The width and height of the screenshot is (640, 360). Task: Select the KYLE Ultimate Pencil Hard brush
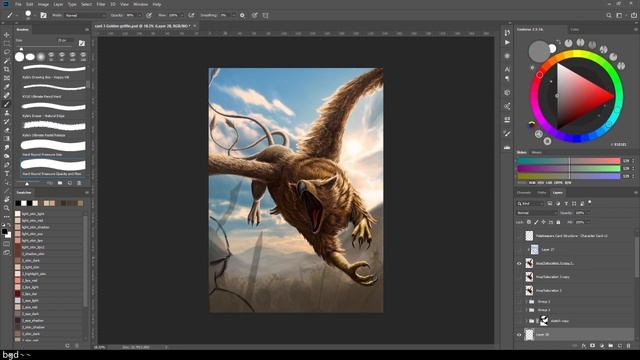tap(53, 90)
